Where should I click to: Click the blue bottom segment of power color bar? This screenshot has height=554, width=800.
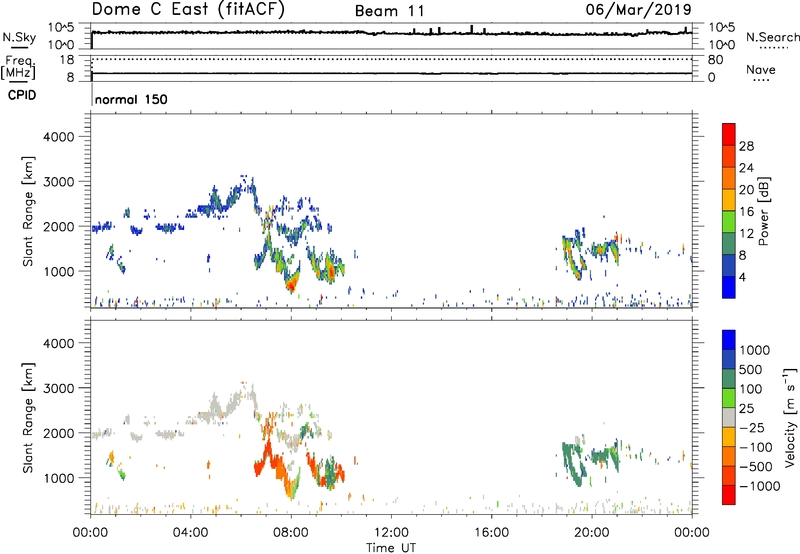(x=729, y=287)
